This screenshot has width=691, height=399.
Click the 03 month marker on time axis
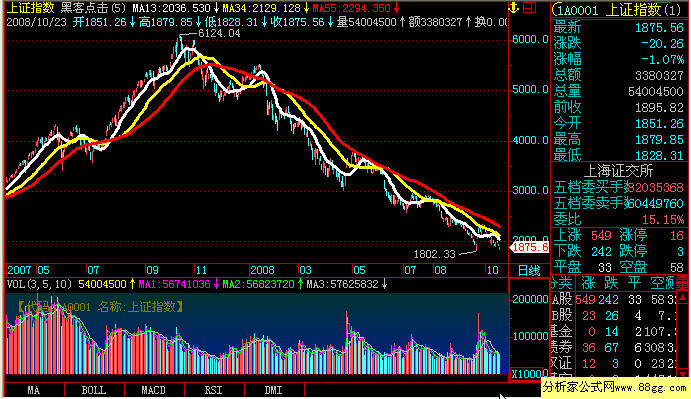[305, 270]
